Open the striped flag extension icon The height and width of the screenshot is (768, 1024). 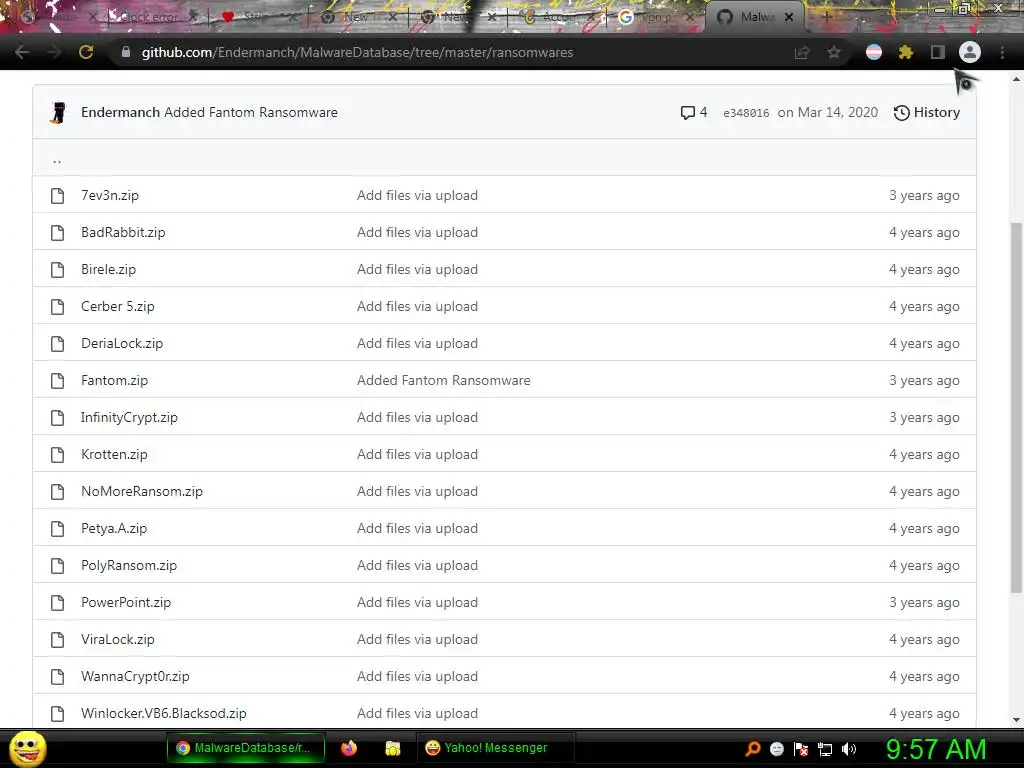point(874,52)
